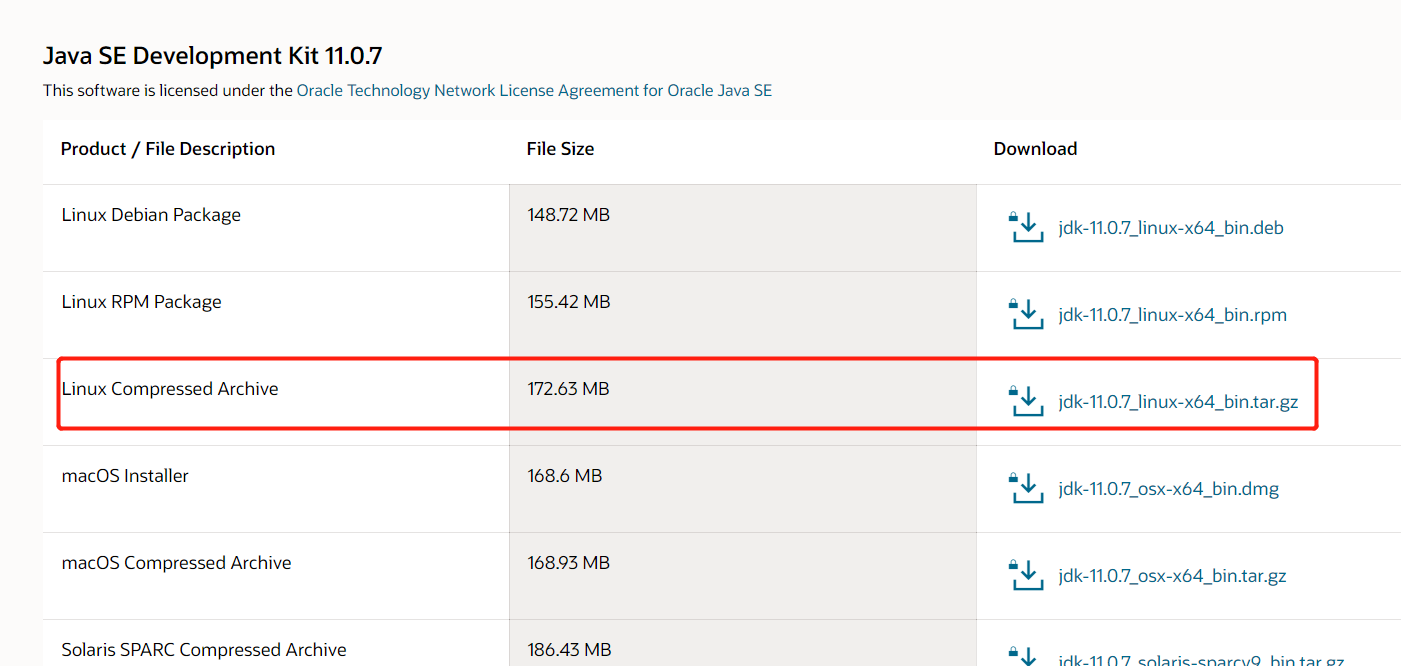The width and height of the screenshot is (1401, 666).
Task: Open the Oracle Technology Network License Agreement link
Action: click(x=534, y=90)
